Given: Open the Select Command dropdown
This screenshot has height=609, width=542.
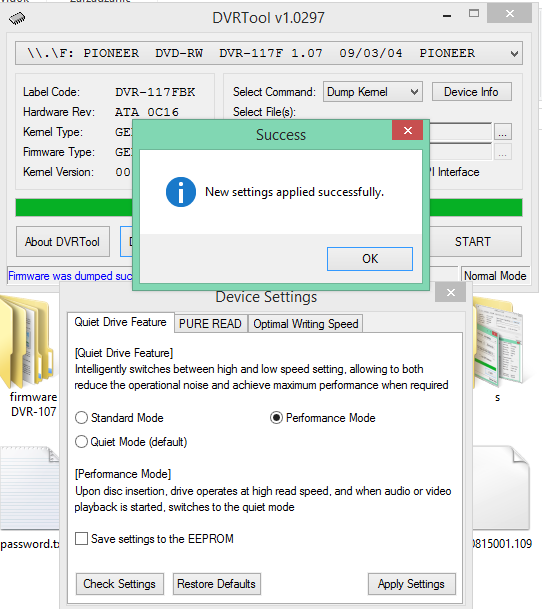Looking at the screenshot, I should coord(373,92).
